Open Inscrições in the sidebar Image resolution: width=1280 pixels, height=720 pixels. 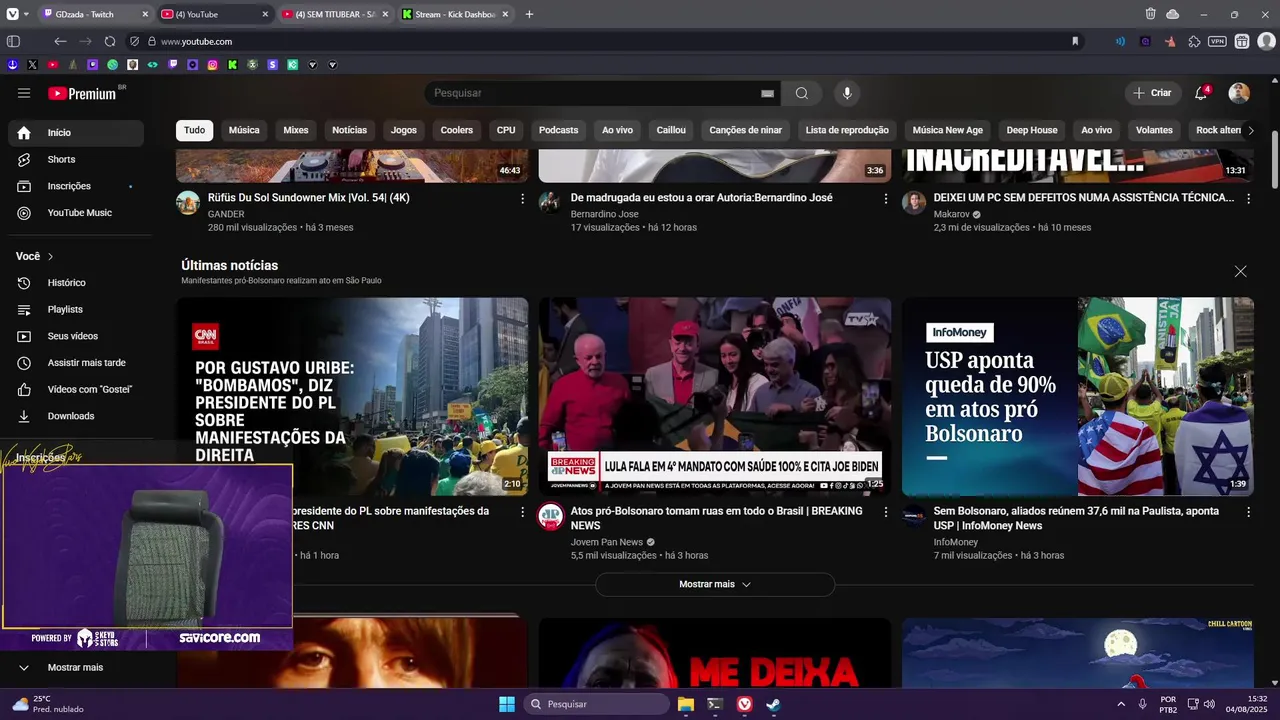coord(76,186)
